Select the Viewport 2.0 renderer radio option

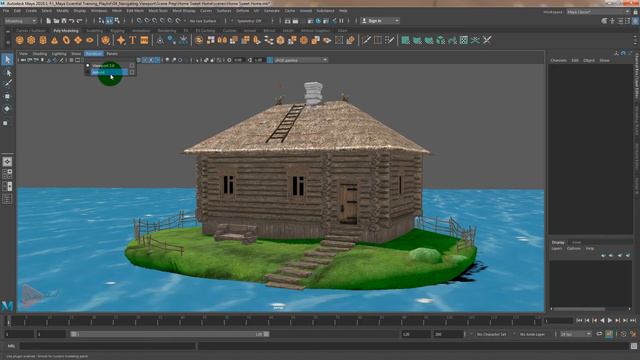point(87,65)
